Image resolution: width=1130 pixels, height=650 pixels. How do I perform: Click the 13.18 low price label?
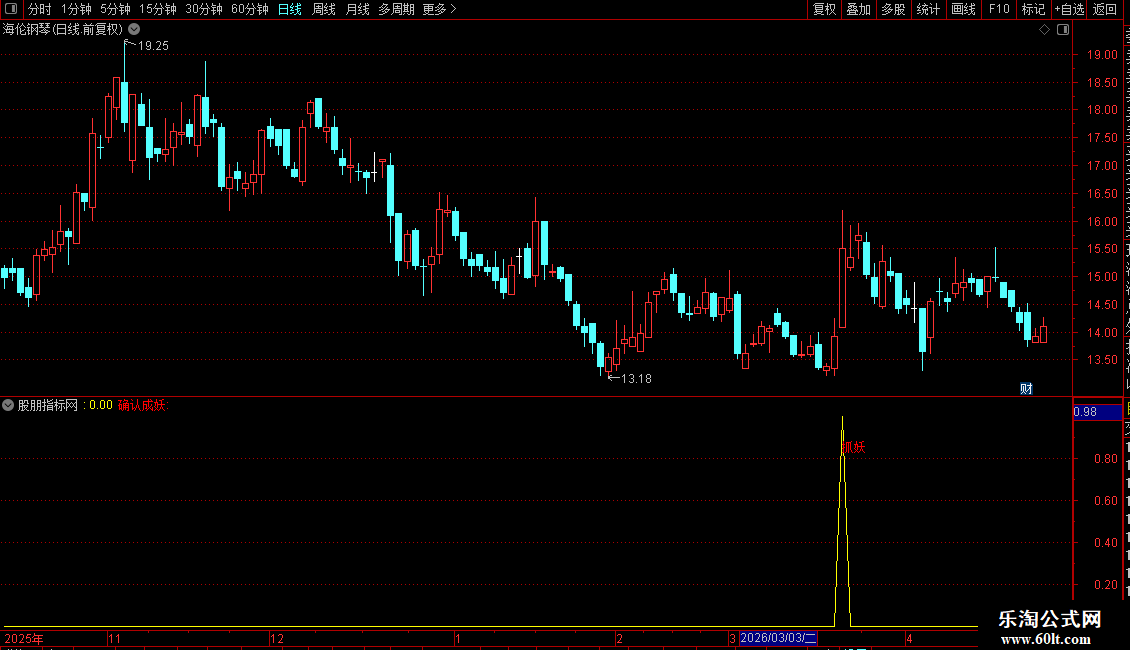pos(636,378)
